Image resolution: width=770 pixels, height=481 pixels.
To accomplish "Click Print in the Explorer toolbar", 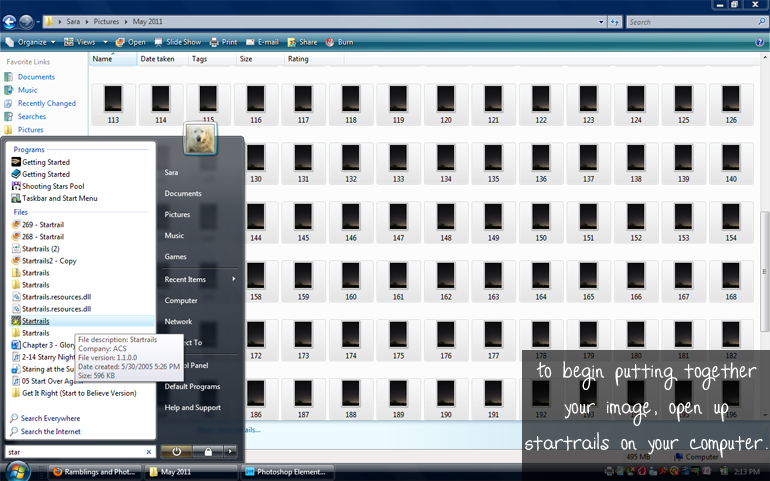I will tap(223, 42).
